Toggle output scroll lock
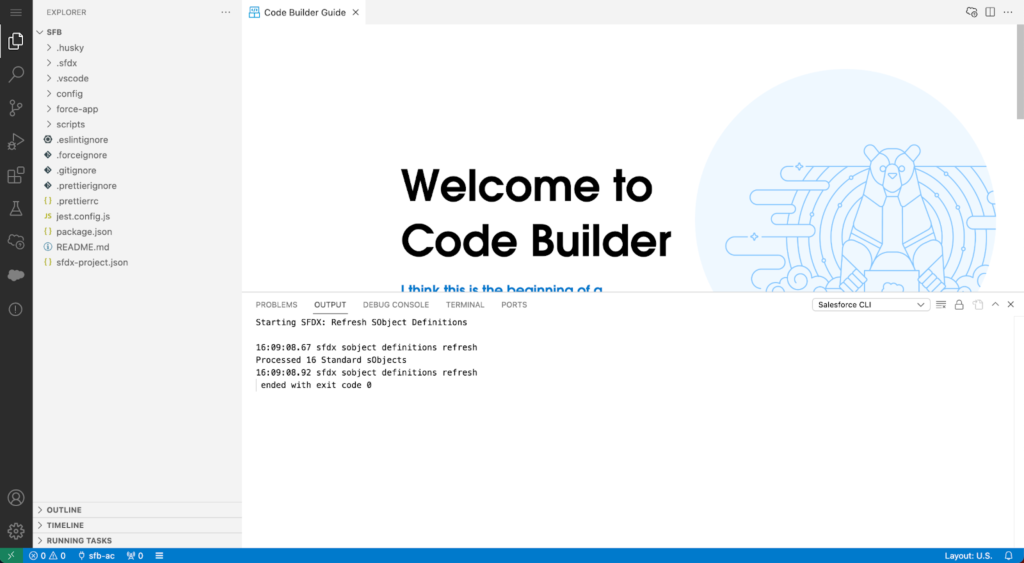Viewport: 1024px width, 563px height. click(x=959, y=304)
